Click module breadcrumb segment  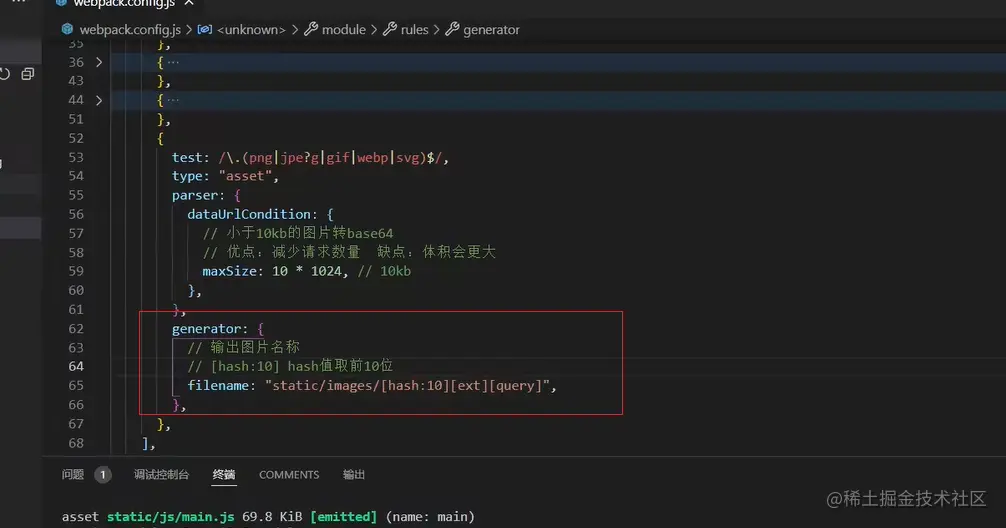pos(343,30)
